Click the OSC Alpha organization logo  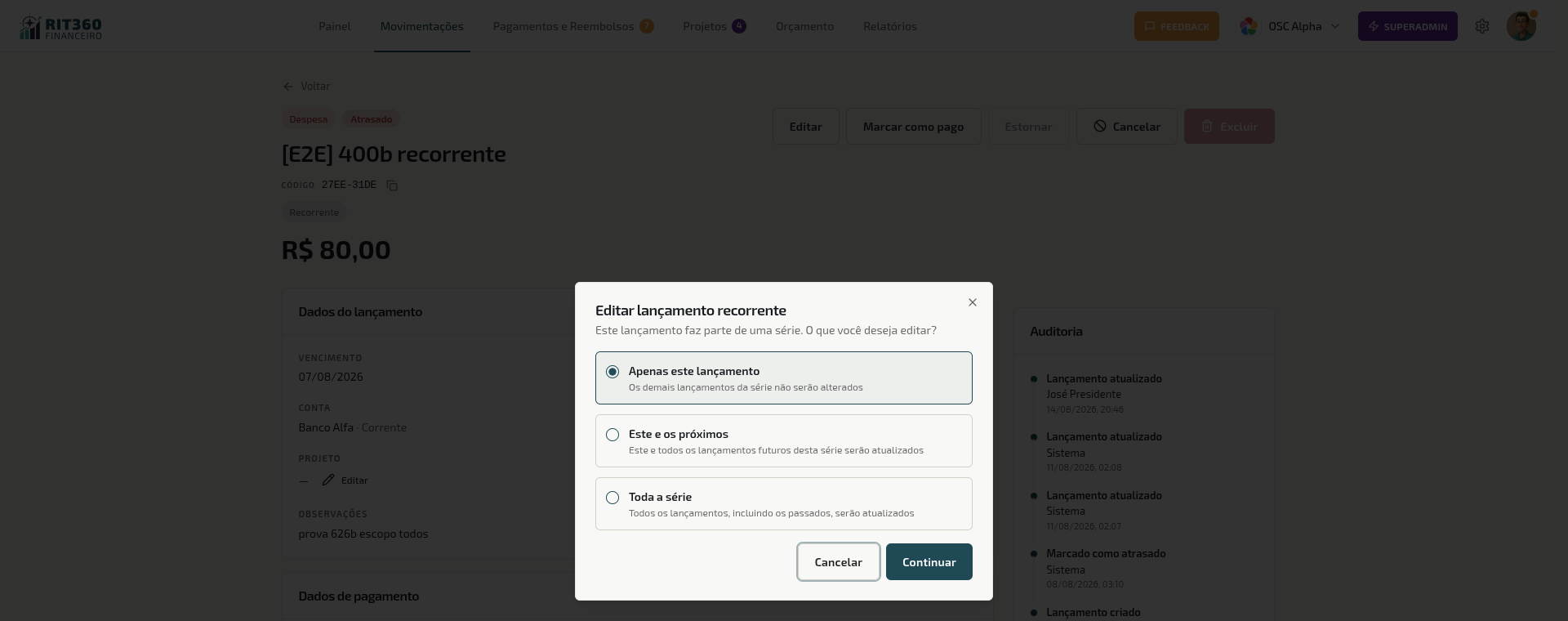(x=1249, y=26)
